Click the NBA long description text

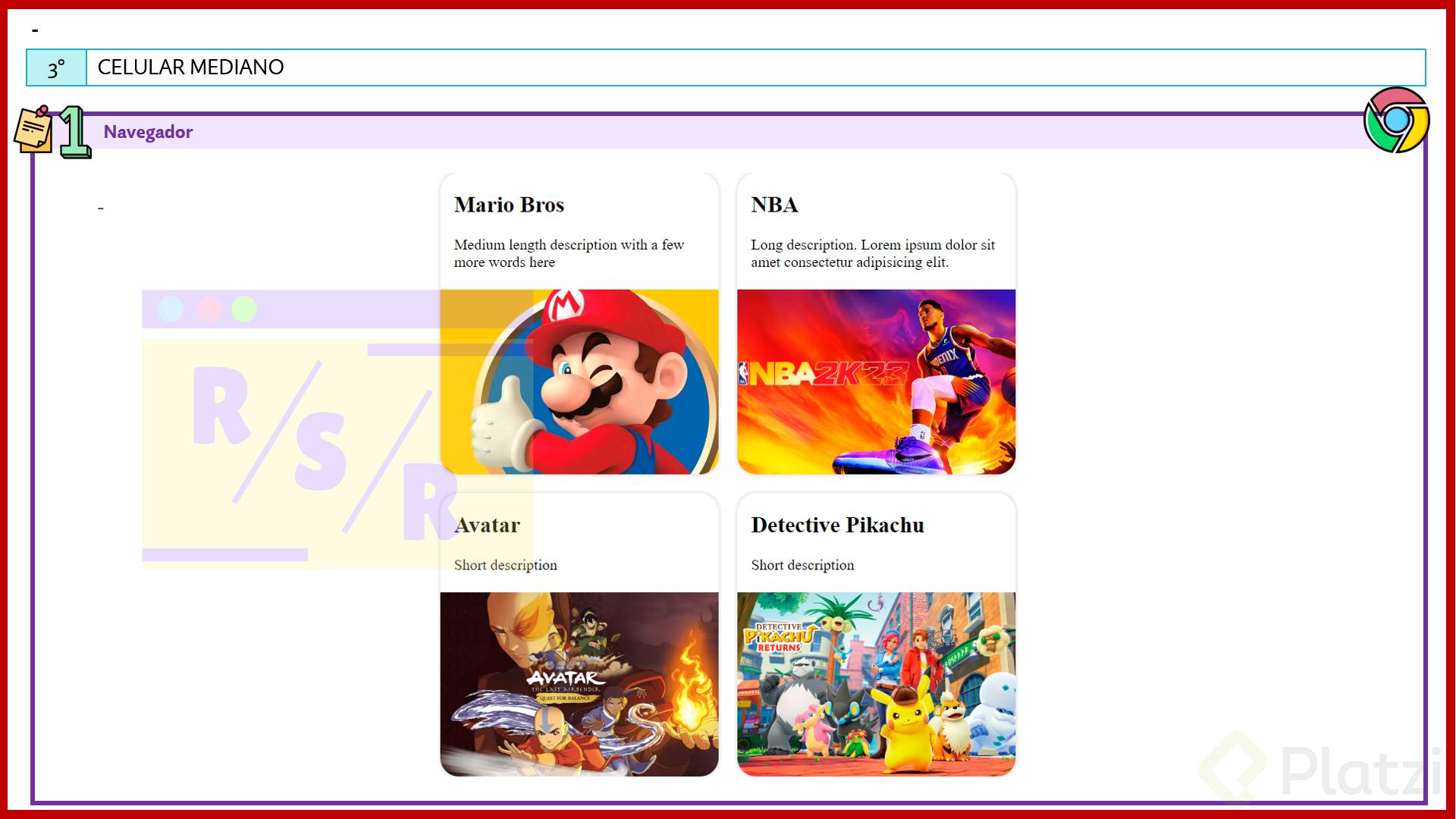click(872, 253)
